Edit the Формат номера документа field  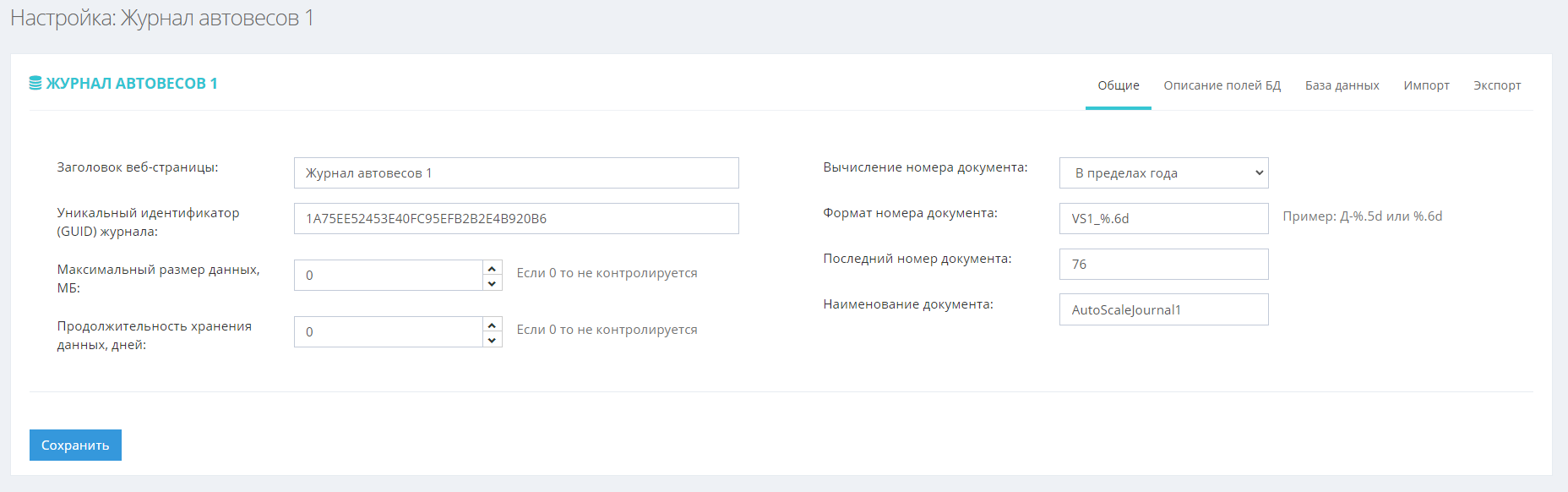click(x=1163, y=219)
